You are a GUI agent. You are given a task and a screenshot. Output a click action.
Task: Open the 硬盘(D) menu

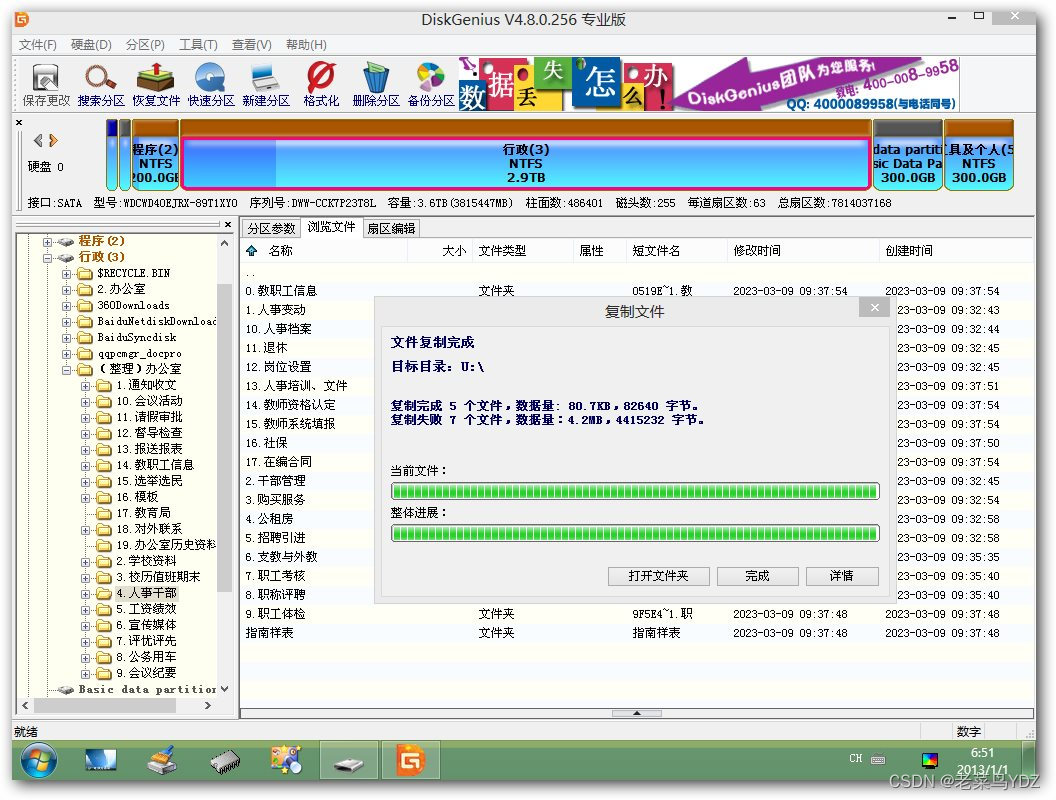(x=91, y=44)
